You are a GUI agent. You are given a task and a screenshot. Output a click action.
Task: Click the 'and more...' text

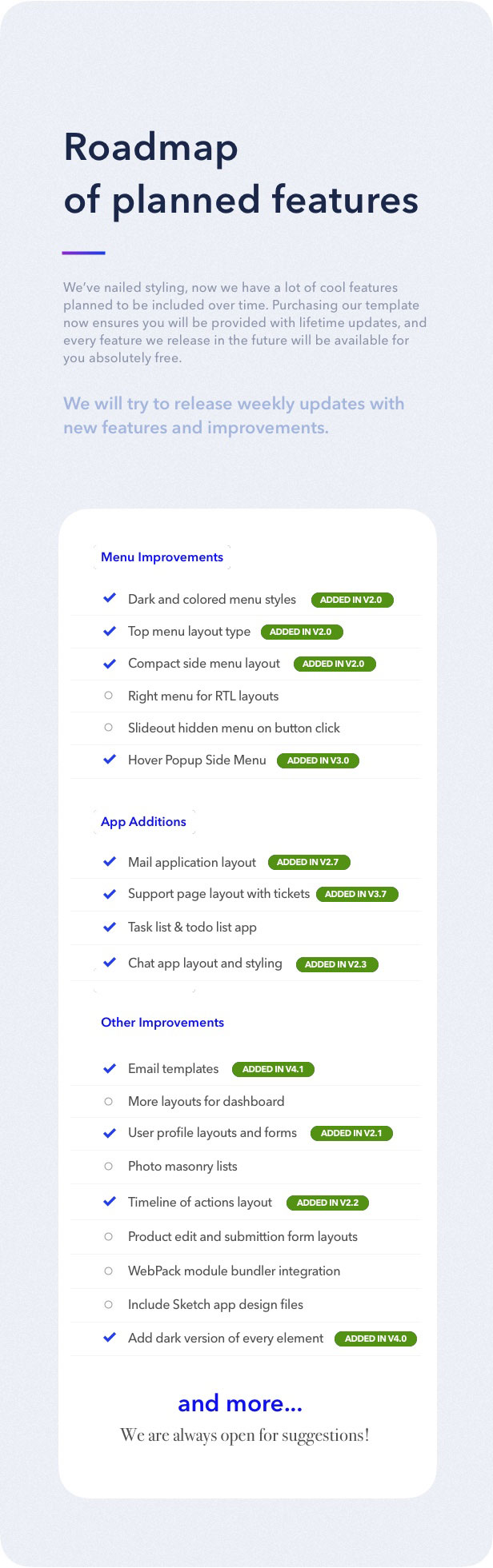240,1402
